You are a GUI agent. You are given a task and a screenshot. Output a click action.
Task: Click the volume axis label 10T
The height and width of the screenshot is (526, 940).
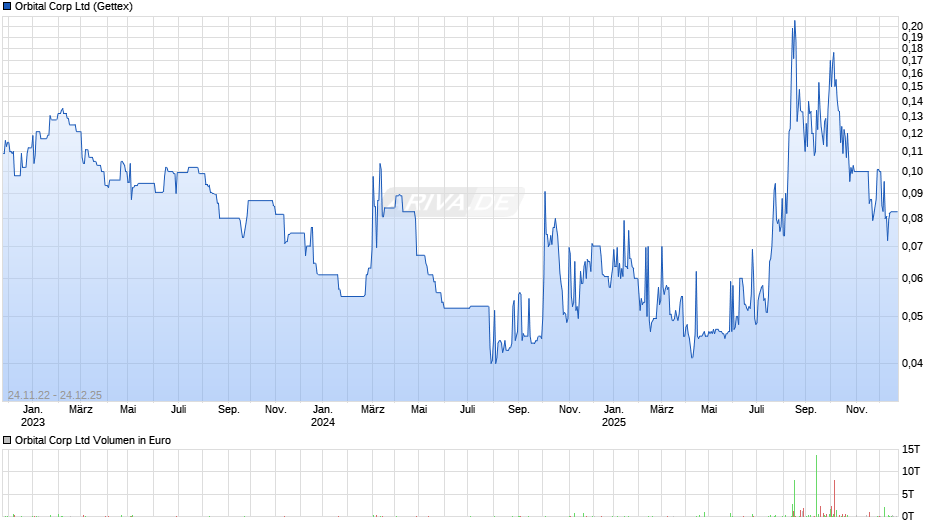point(911,471)
